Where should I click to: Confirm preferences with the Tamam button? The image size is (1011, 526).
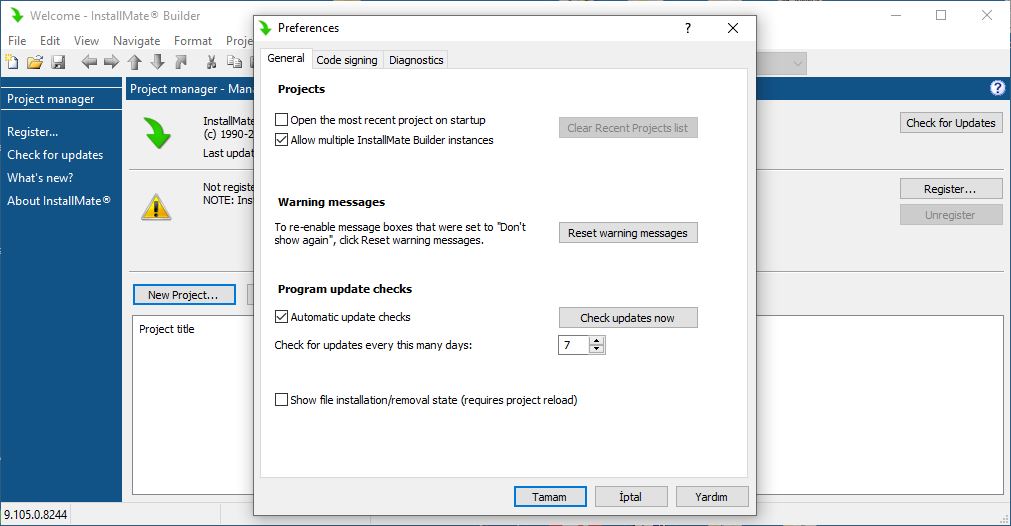550,497
